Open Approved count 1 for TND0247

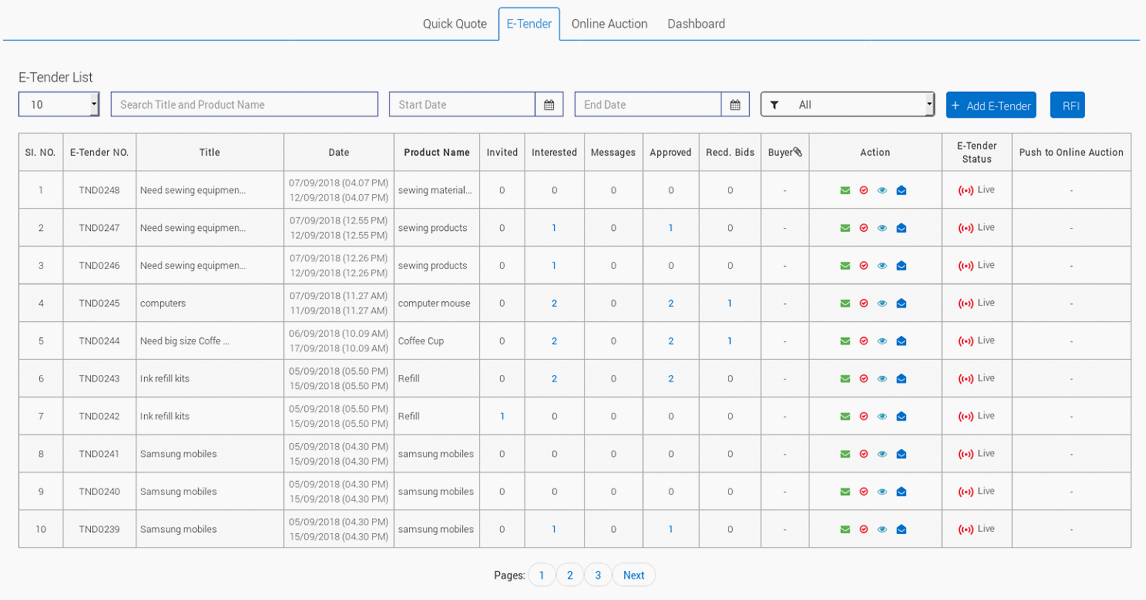[670, 228]
